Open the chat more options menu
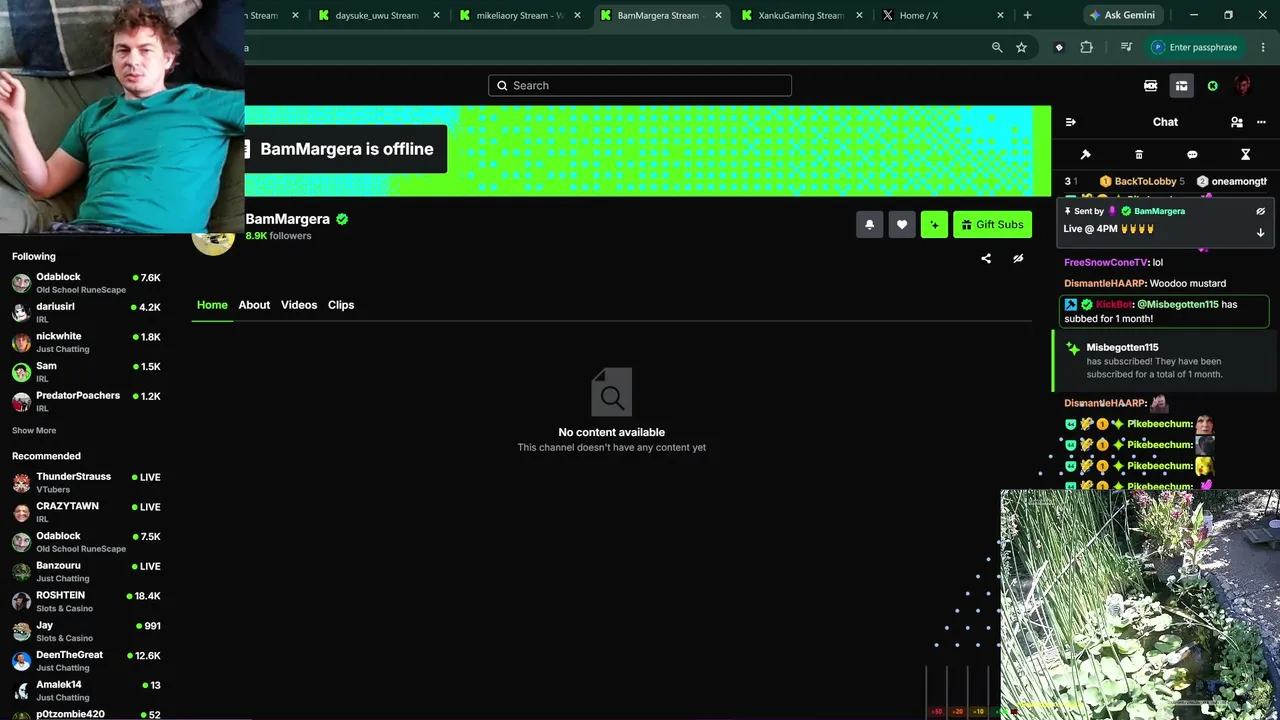 point(1261,122)
